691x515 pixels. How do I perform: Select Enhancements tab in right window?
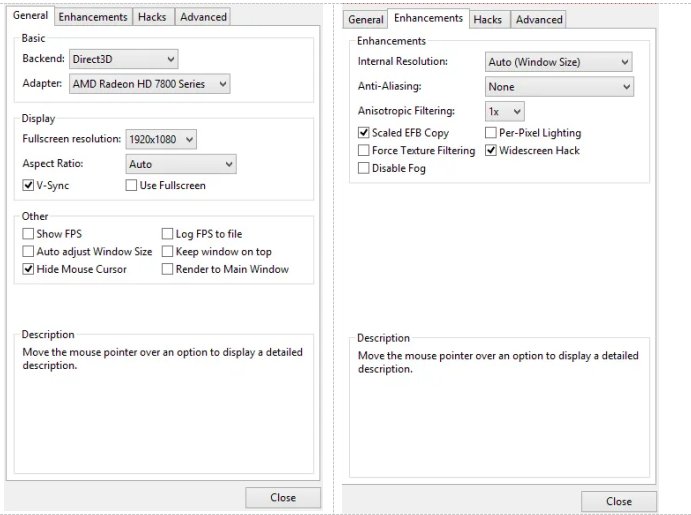pyautogui.click(x=428, y=18)
